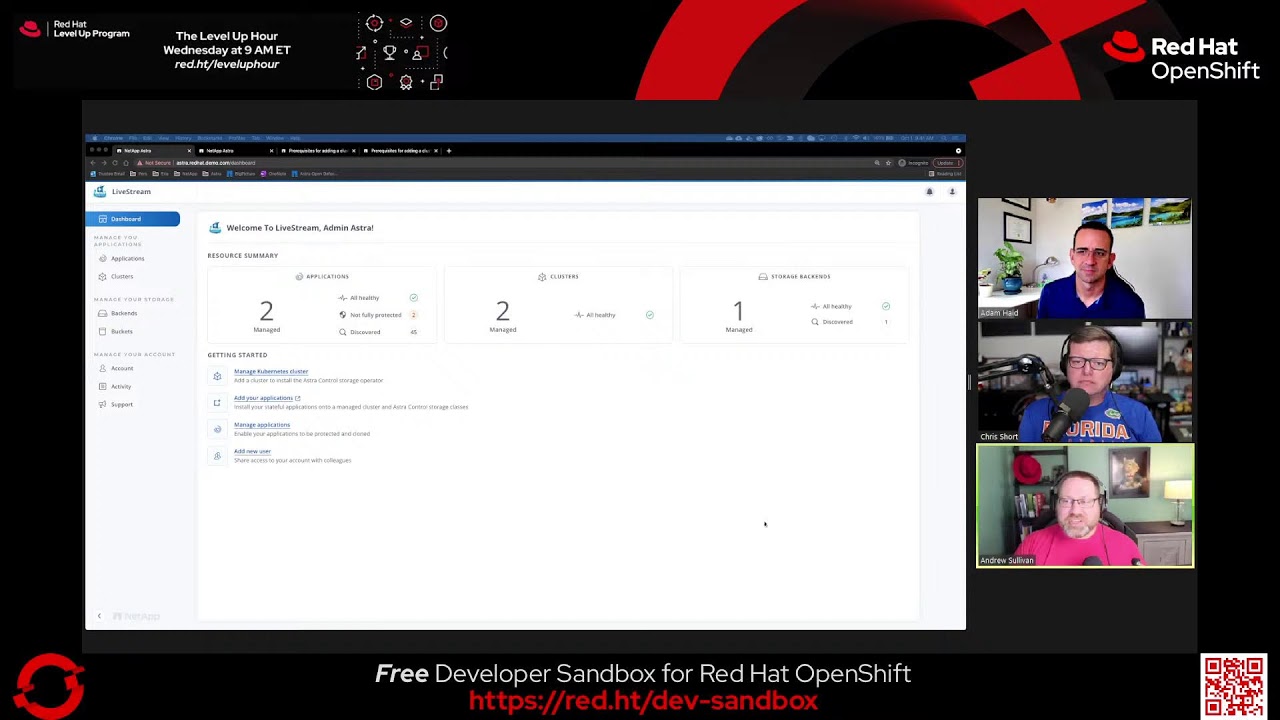Click the Add new user tile icon
The image size is (1280, 720).
click(217, 456)
